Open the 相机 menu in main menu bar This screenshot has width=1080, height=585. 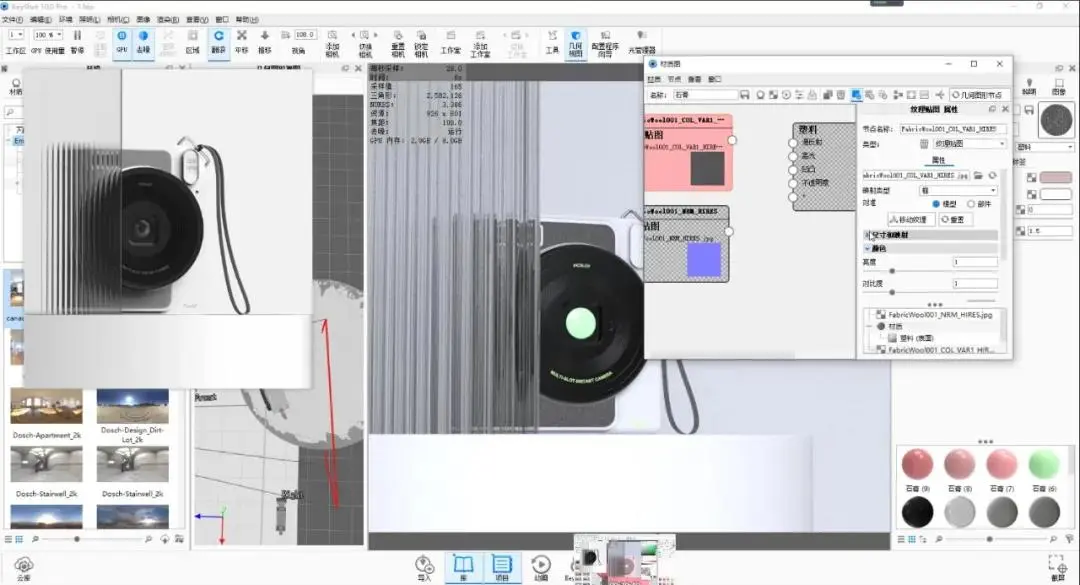point(118,20)
